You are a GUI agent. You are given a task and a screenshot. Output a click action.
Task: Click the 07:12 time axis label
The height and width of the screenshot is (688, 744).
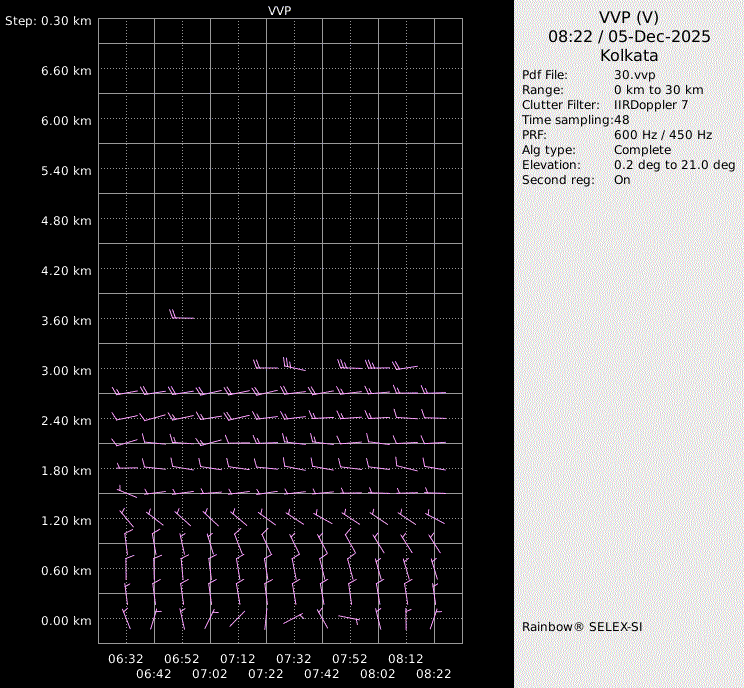(x=238, y=659)
